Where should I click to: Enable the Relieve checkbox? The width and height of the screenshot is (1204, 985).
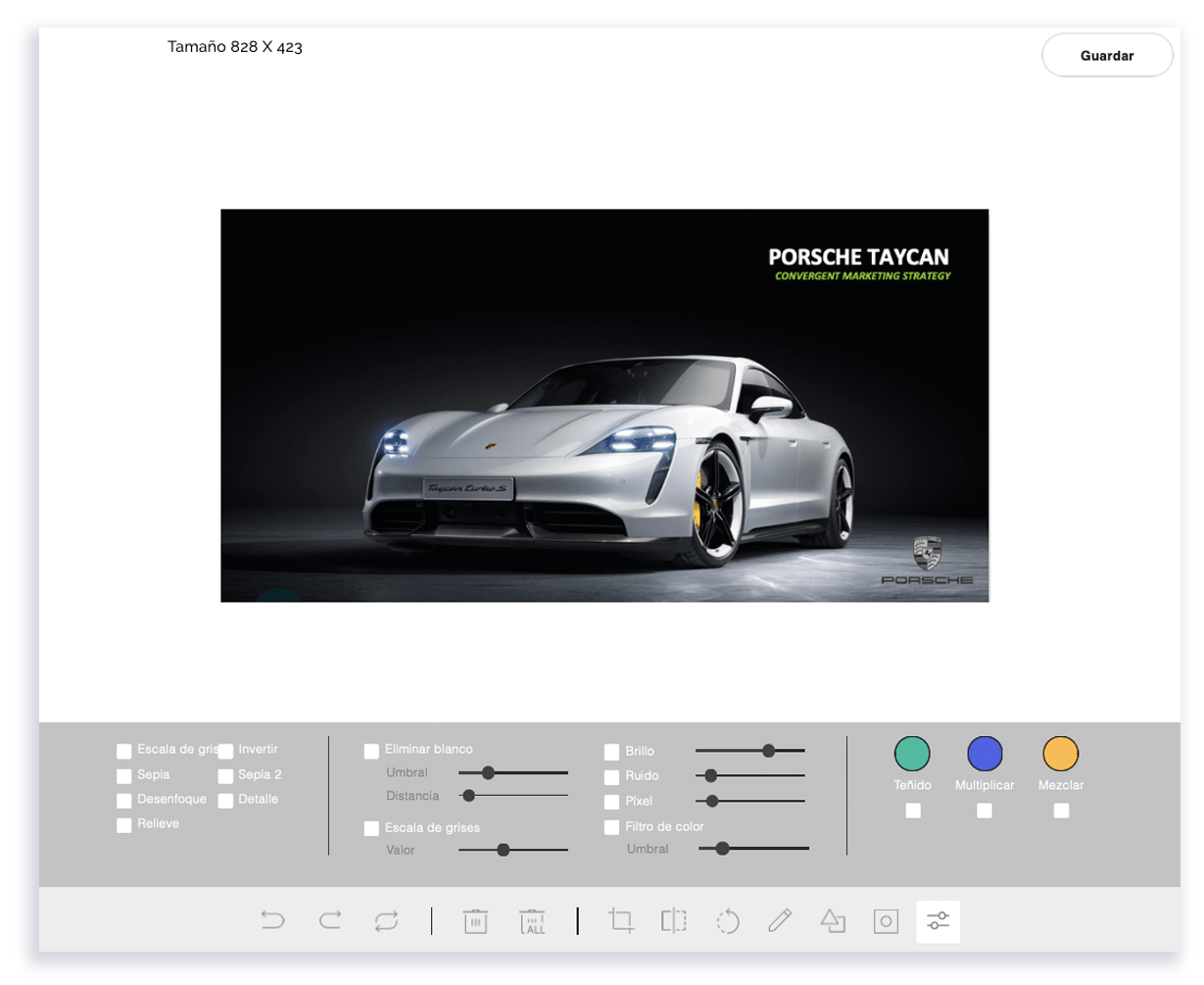[123, 825]
